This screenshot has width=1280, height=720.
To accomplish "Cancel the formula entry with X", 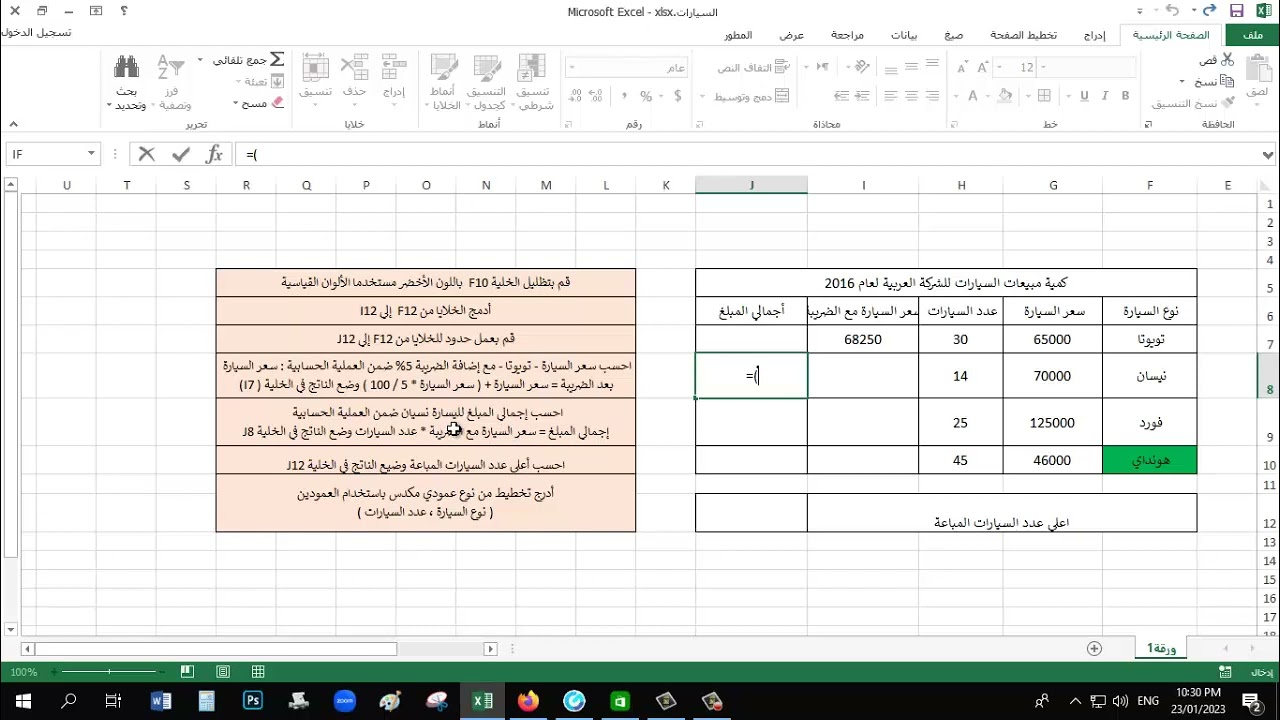I will (x=147, y=154).
